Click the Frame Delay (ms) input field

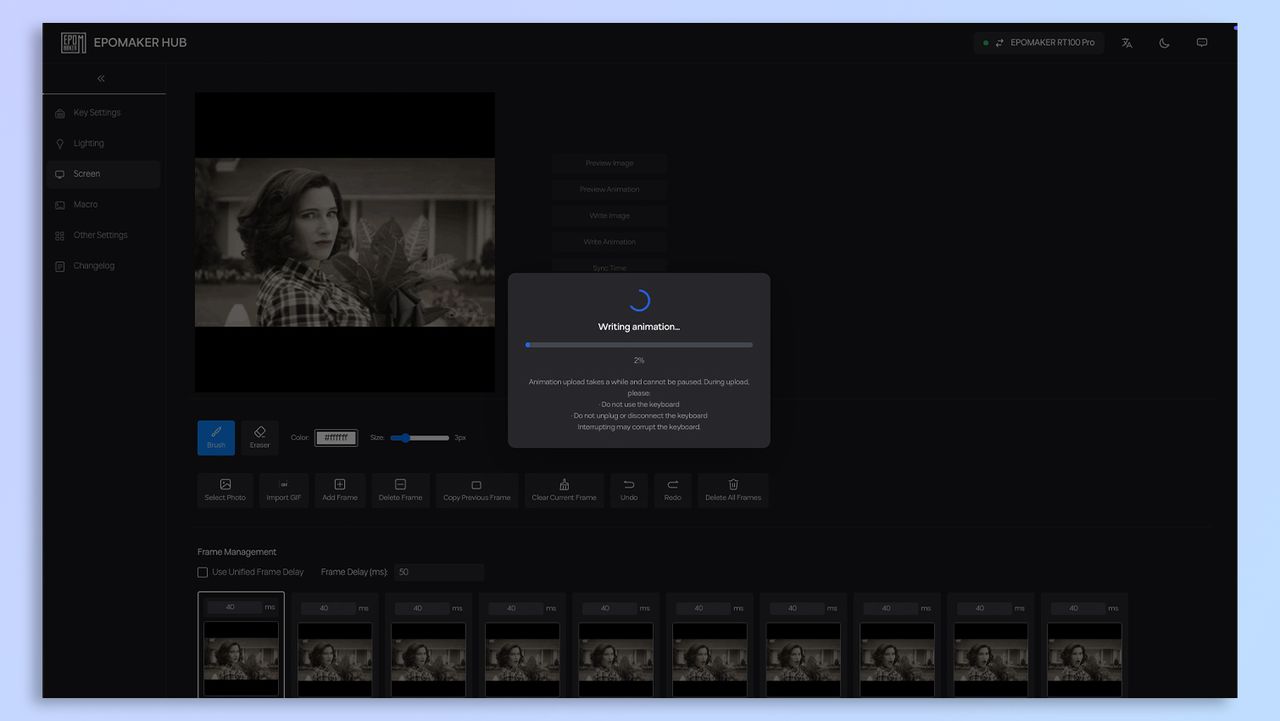tap(438, 572)
